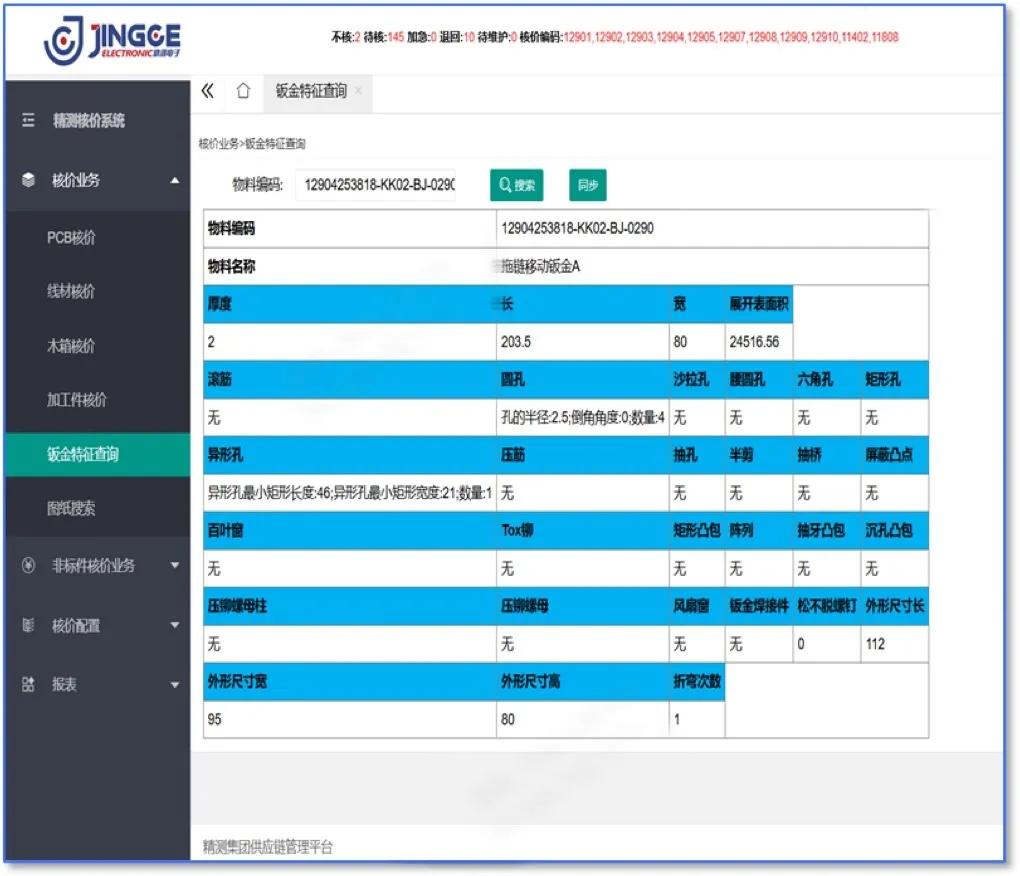Click the 压铆螺母柱 column header

tap(350, 606)
